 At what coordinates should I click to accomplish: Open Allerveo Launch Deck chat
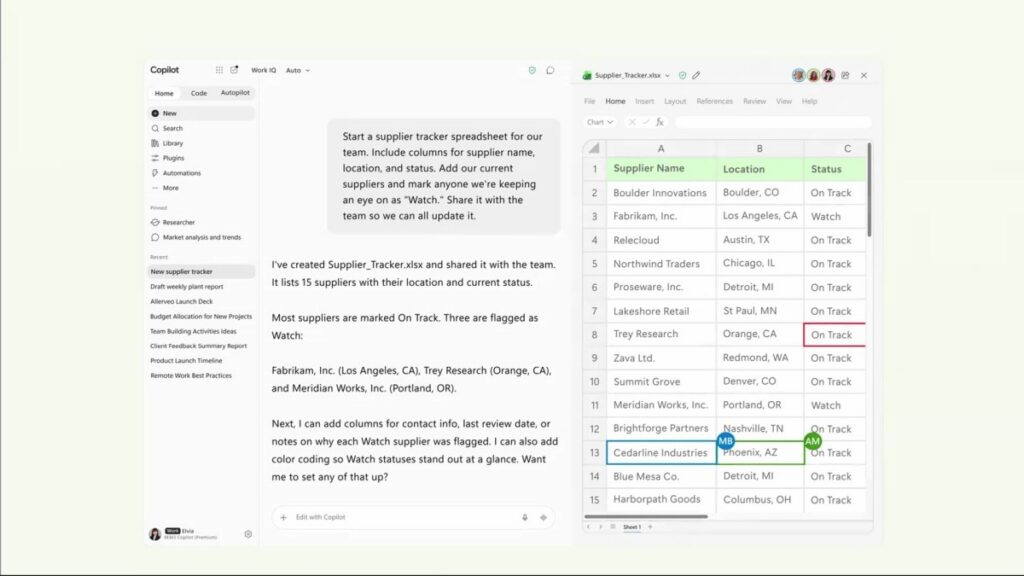(x=182, y=302)
